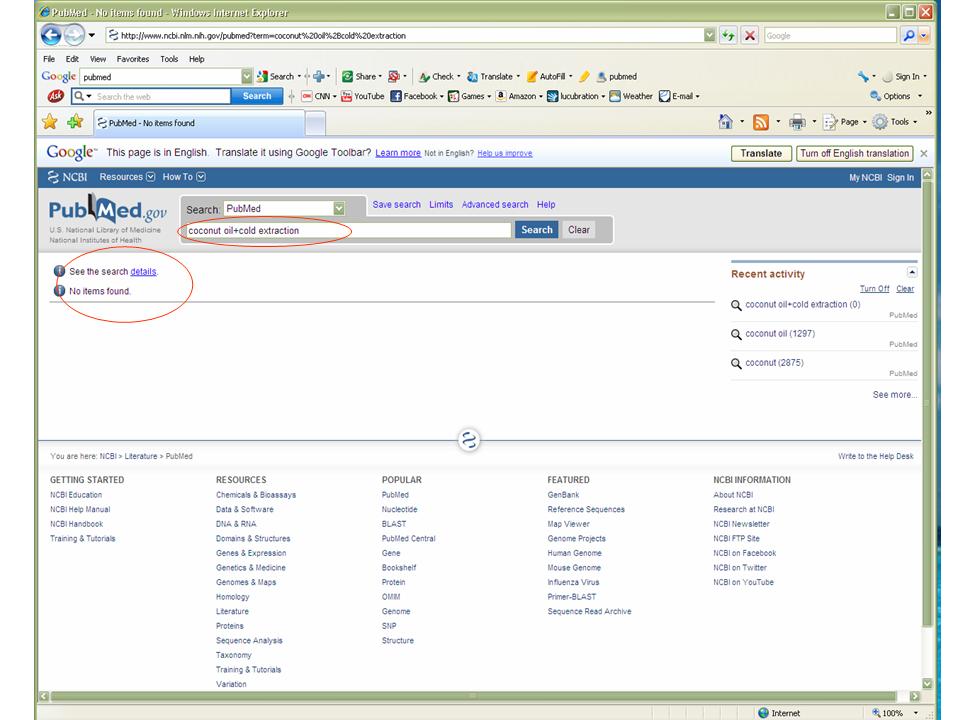Screen dimensions: 960x720
Task: Open the Limits link
Action: coord(441,204)
